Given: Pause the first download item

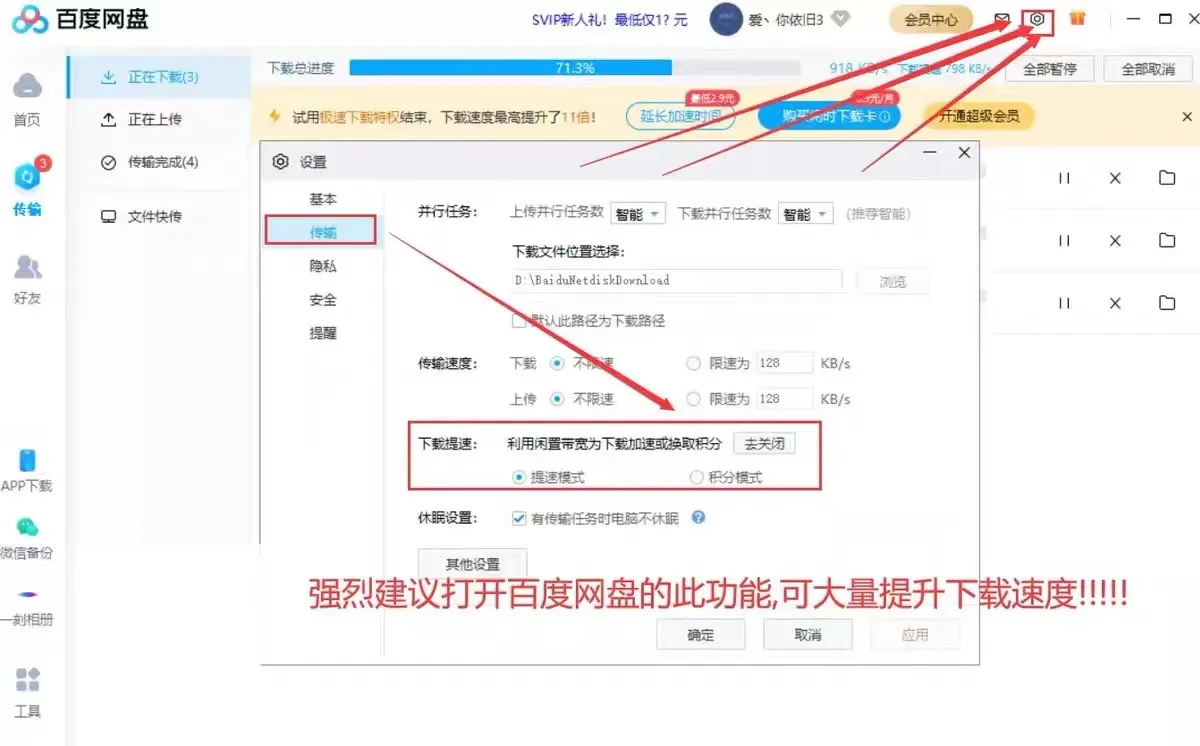Looking at the screenshot, I should [x=1064, y=178].
